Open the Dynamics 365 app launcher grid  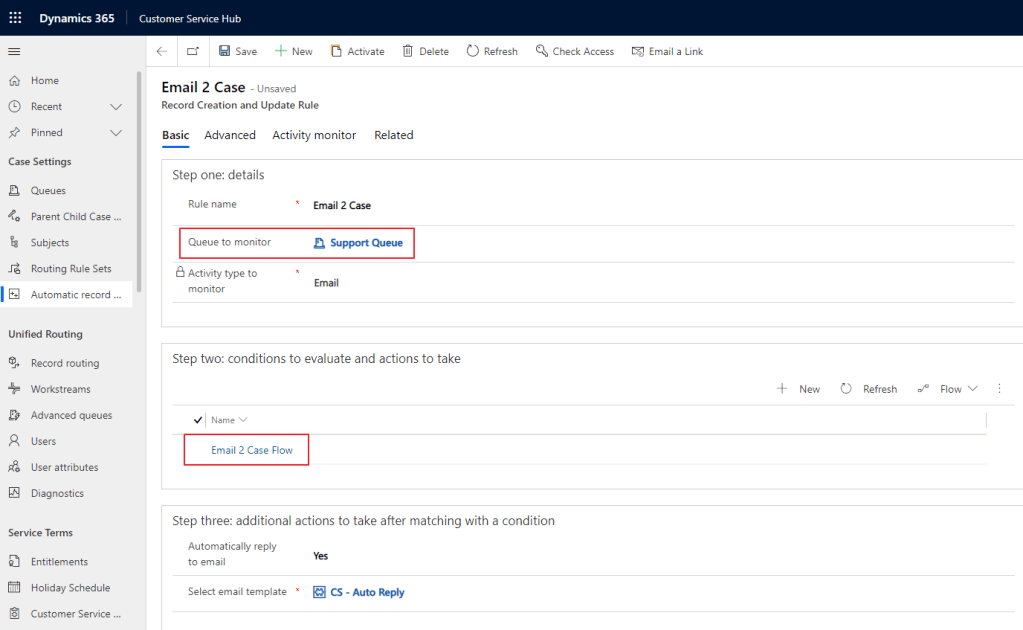15,18
